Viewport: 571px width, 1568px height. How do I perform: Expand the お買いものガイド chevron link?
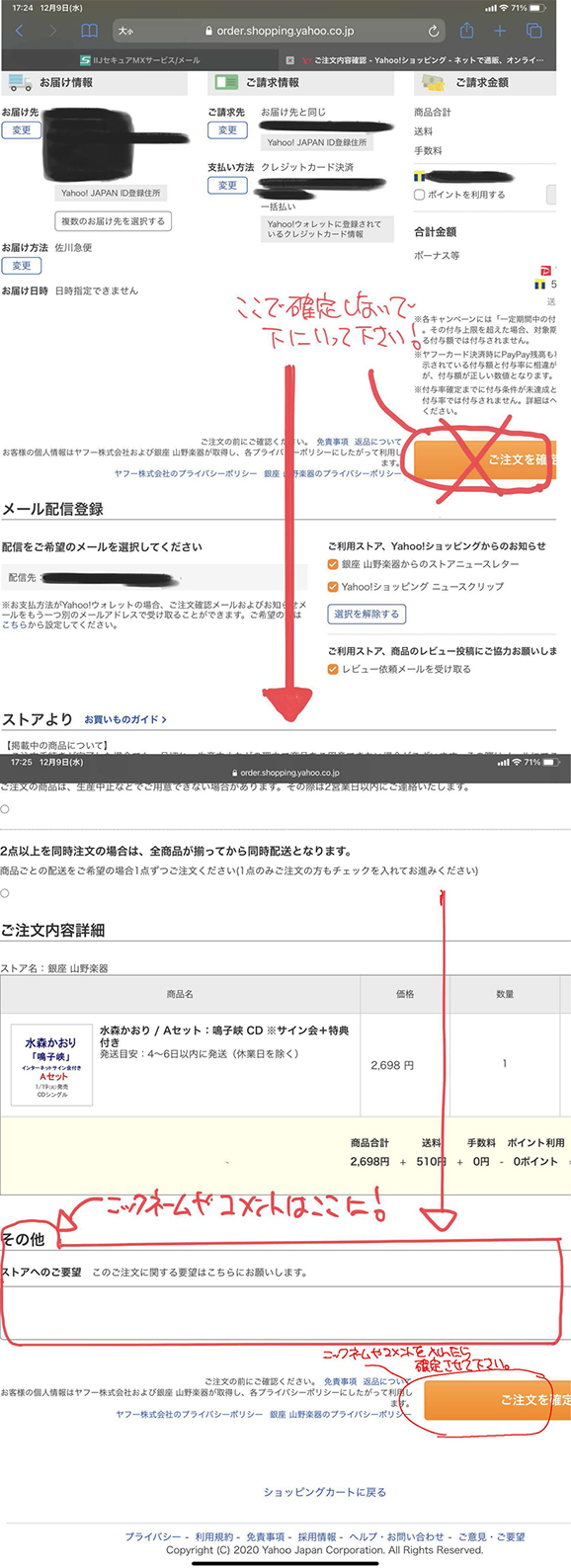pos(125,719)
